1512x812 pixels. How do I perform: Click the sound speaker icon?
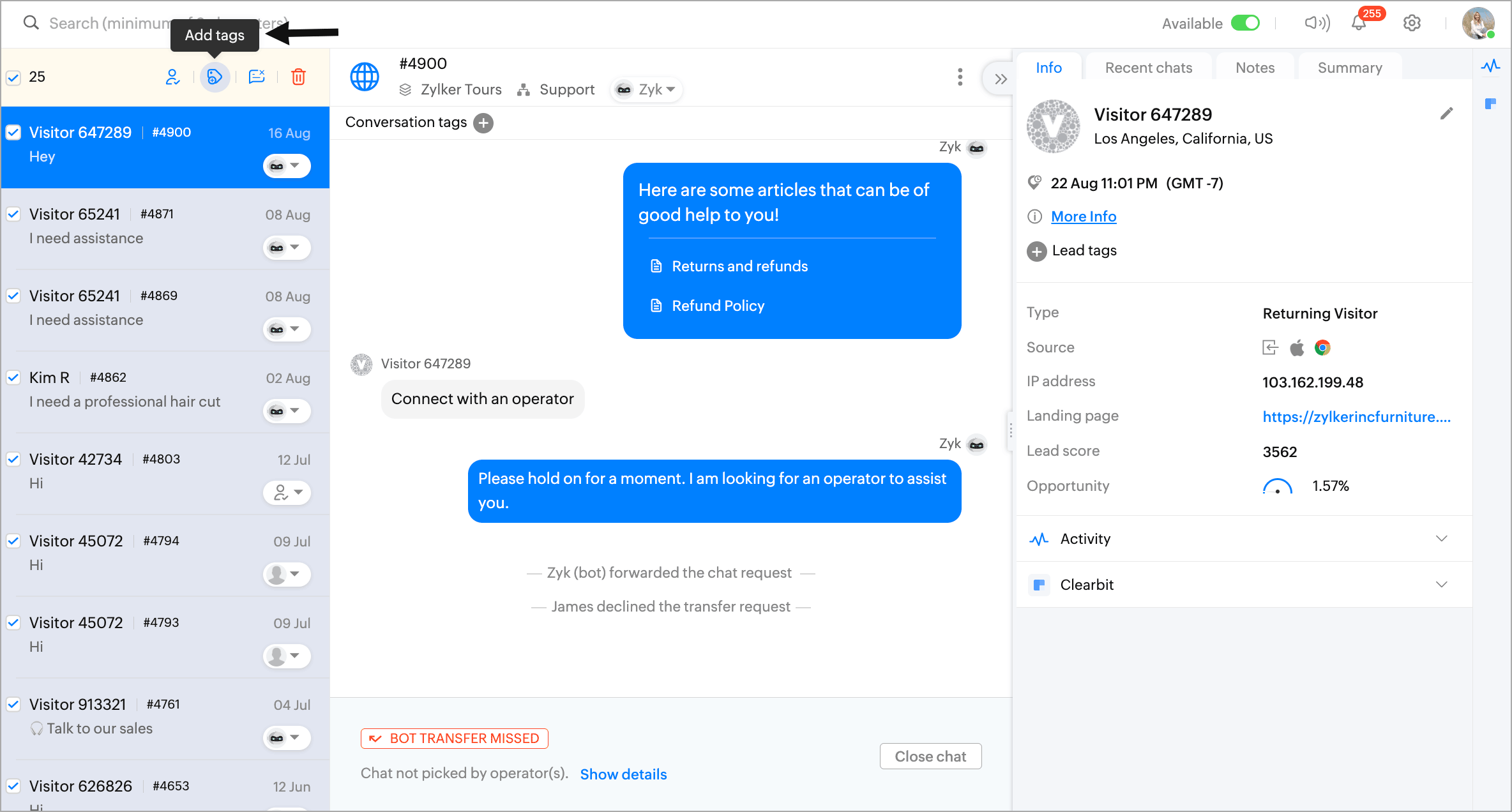(x=1317, y=24)
